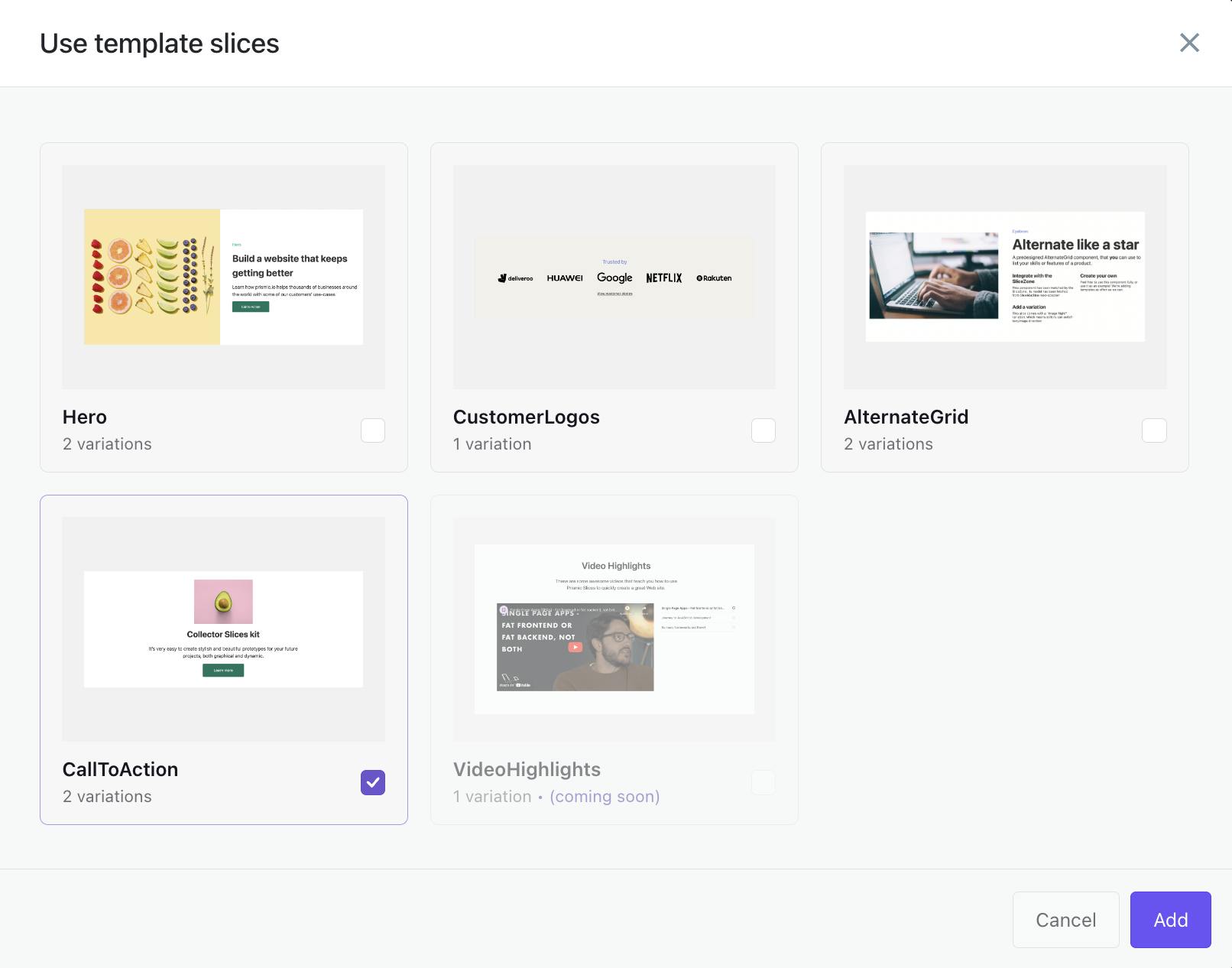Click the AlternateGrid slice title

point(906,417)
